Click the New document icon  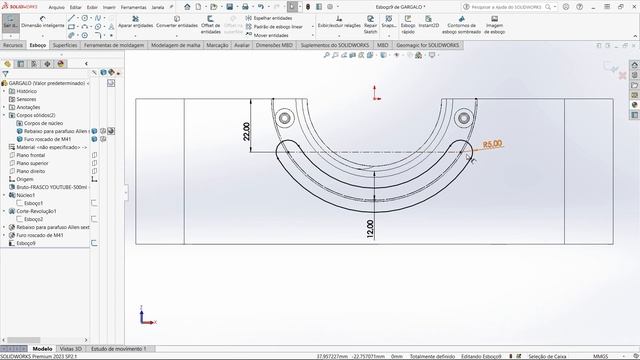click(198, 7)
